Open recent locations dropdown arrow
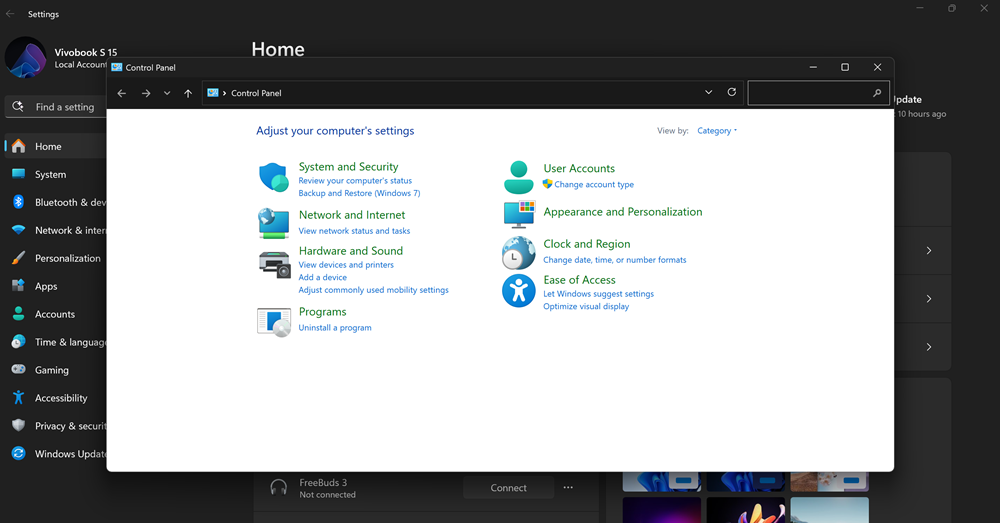The width and height of the screenshot is (1000, 523). click(167, 93)
